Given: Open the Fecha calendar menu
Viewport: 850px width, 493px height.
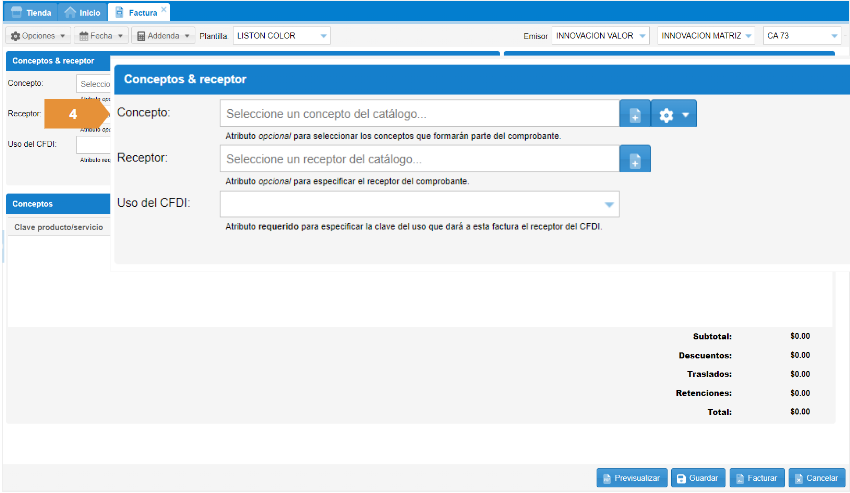Looking at the screenshot, I should point(102,36).
